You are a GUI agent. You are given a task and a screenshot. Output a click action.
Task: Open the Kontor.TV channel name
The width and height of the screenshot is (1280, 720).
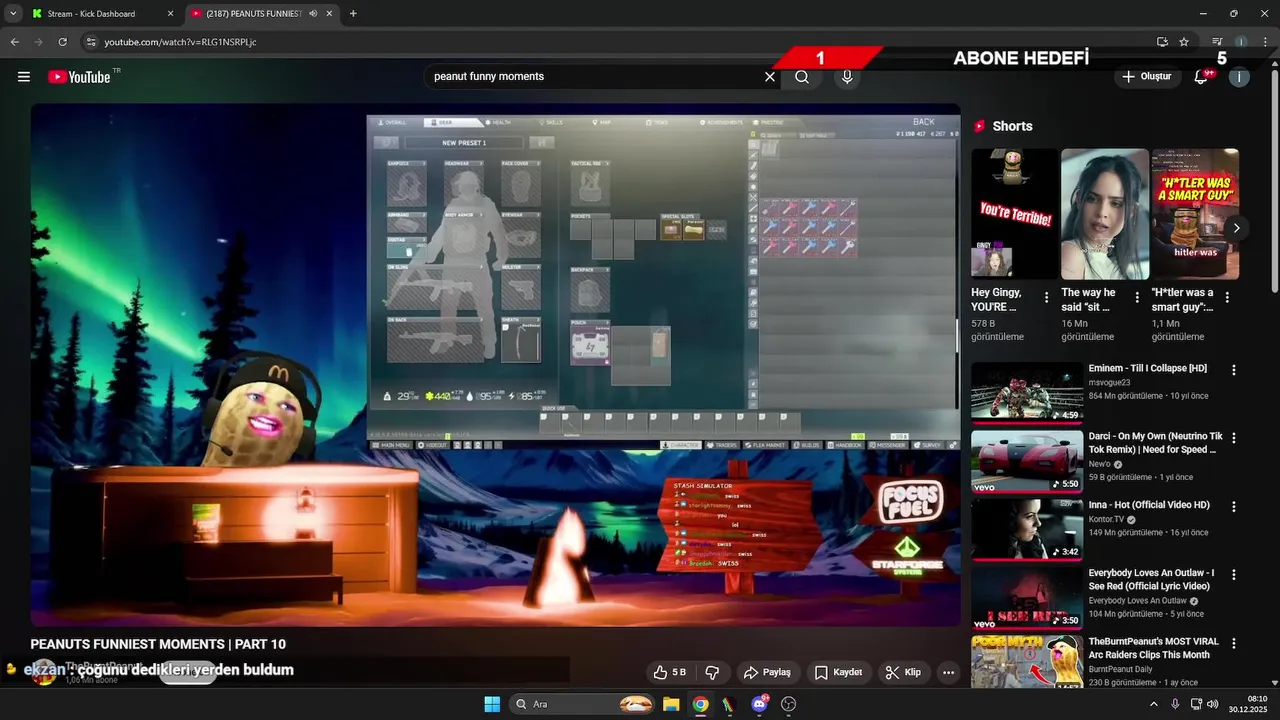coord(1109,520)
